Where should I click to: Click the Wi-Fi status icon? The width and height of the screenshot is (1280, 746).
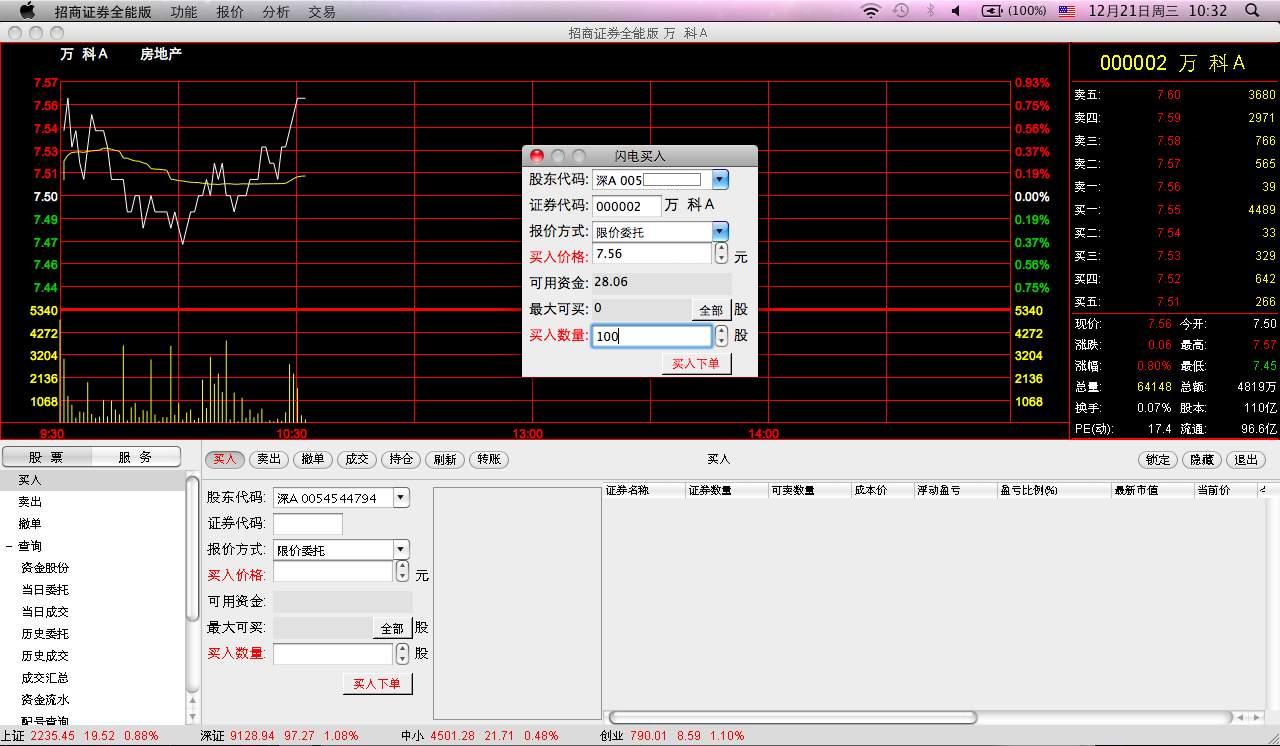pyautogui.click(x=870, y=11)
